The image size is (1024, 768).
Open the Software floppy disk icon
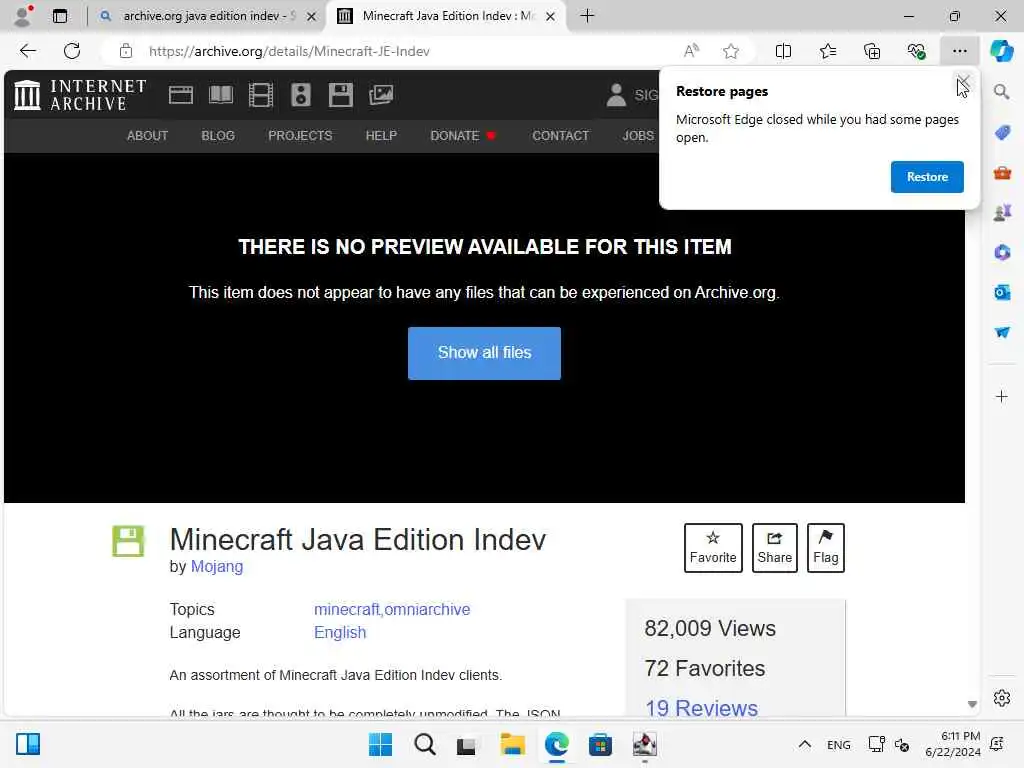tap(340, 95)
